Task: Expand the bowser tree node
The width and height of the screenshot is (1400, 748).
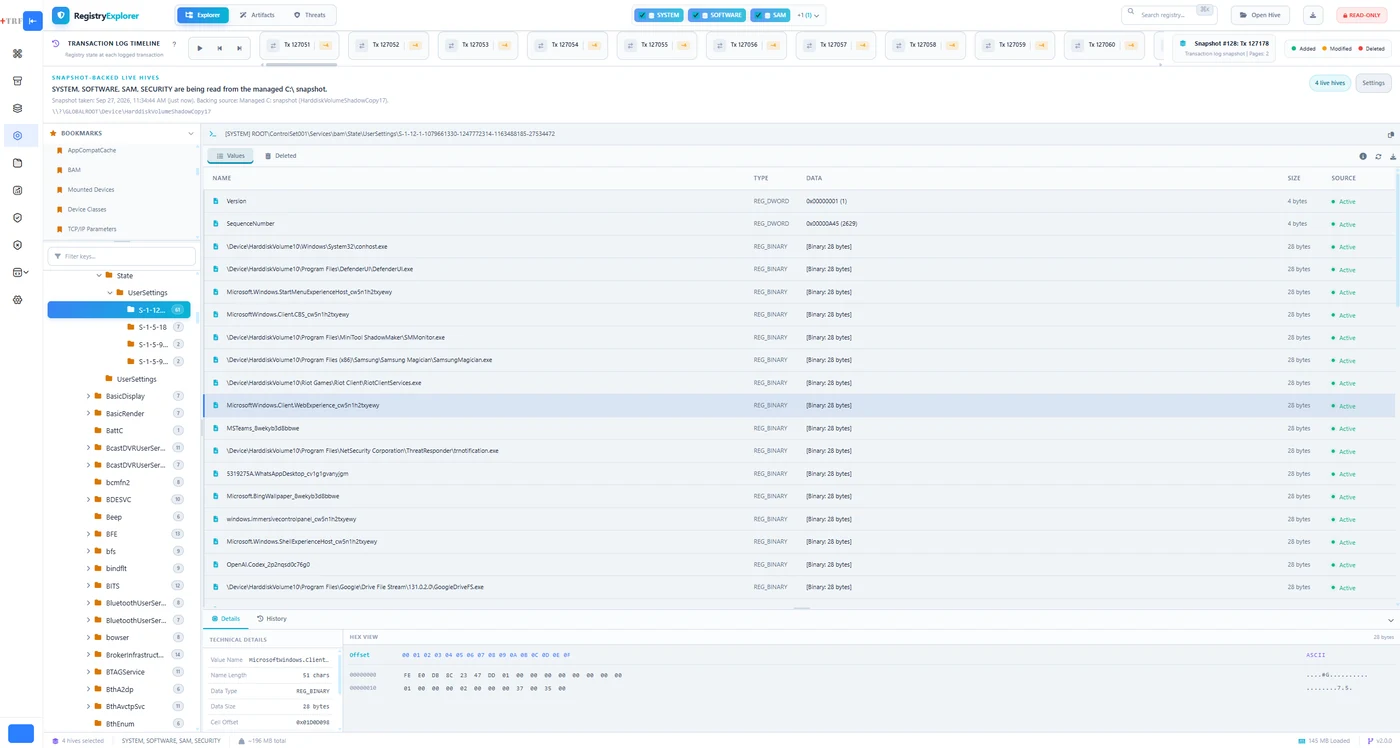Action: coord(88,638)
